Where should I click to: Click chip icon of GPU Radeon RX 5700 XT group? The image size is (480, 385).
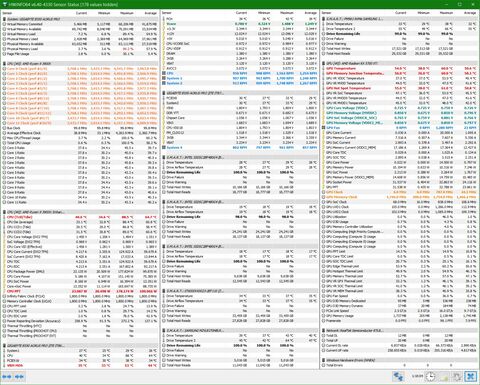point(324,63)
